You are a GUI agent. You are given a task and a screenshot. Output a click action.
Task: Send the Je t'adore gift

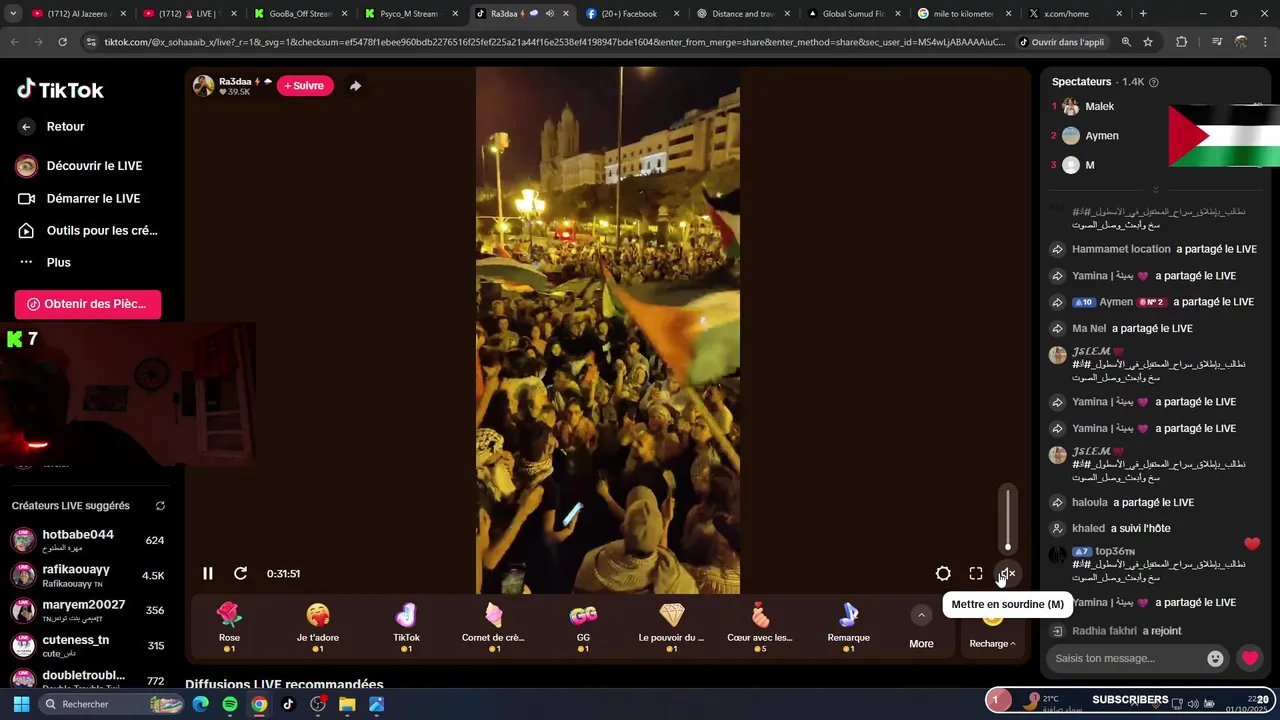coord(318,627)
